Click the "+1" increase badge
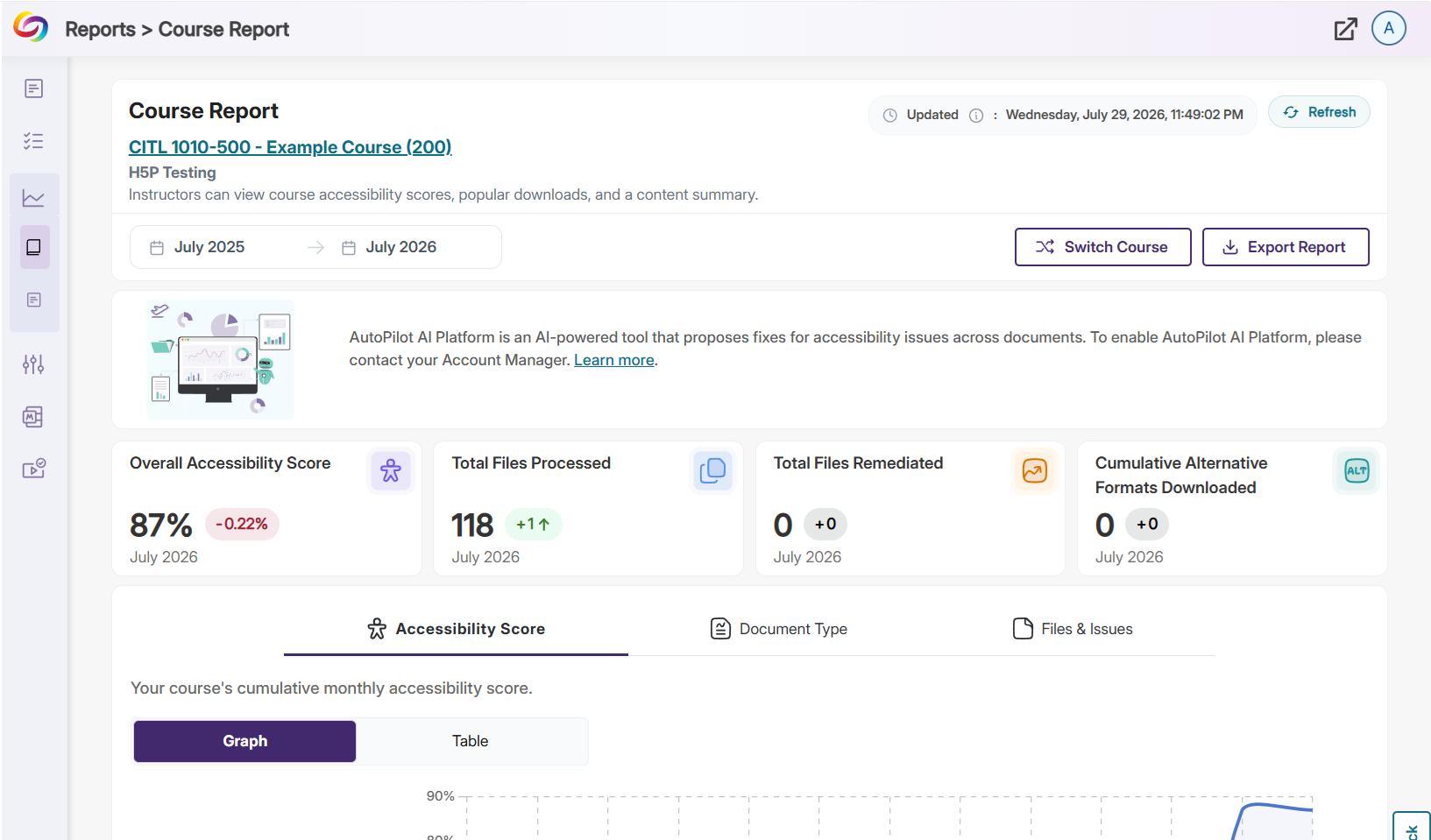This screenshot has height=840, width=1431. (533, 524)
